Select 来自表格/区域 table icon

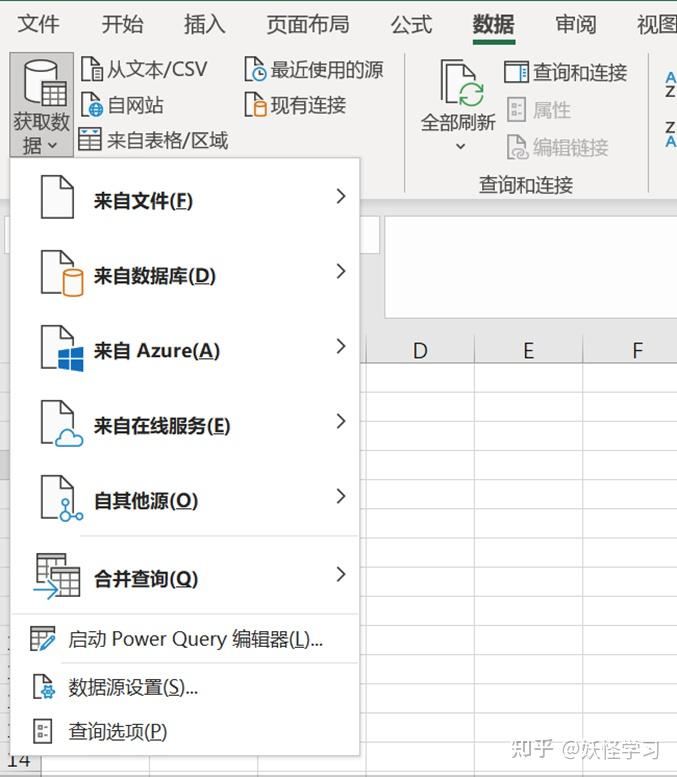90,140
